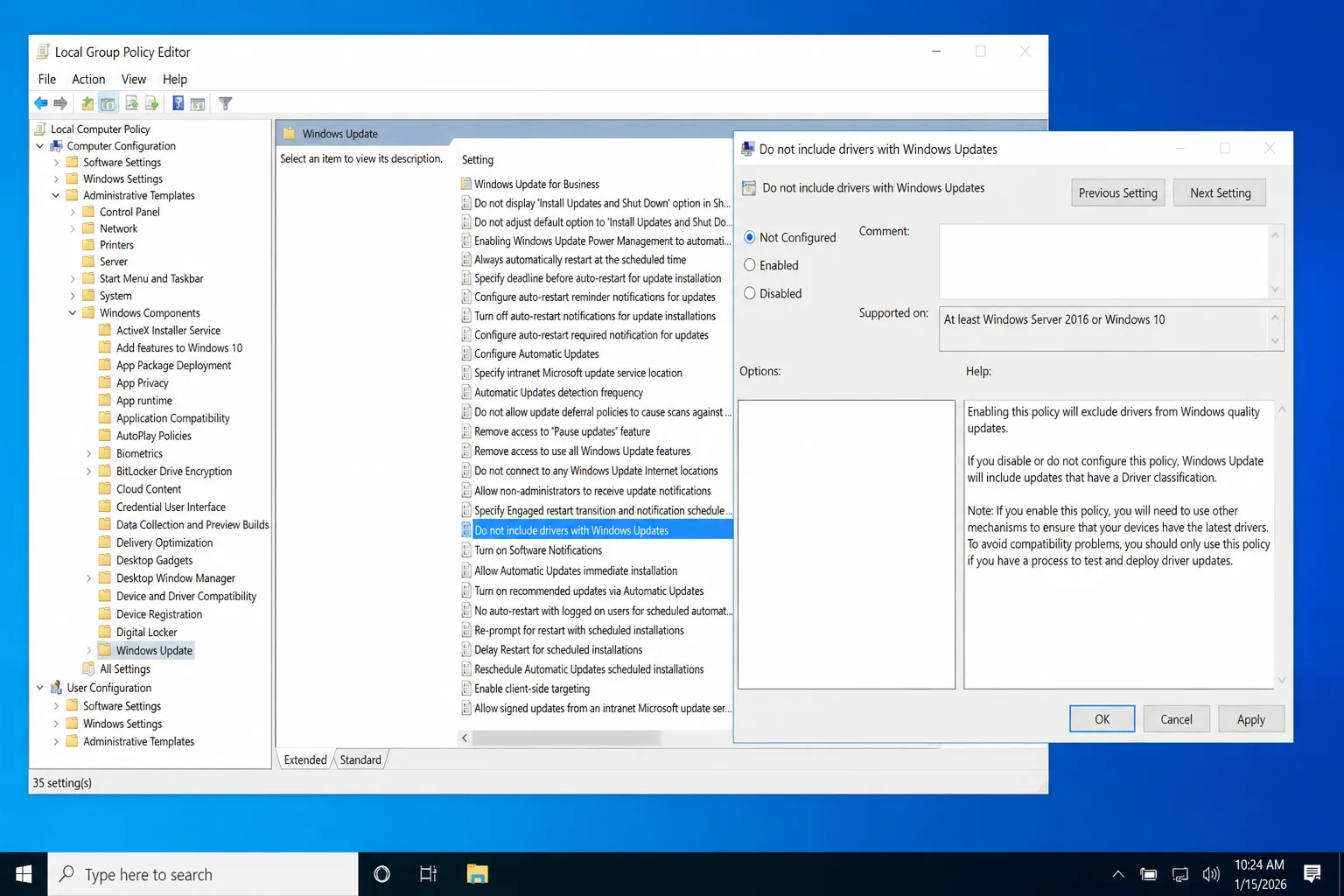1344x896 pixels.
Task: Toggle the Show/Hide Console Tree toolbar icon
Action: pyautogui.click(x=108, y=103)
